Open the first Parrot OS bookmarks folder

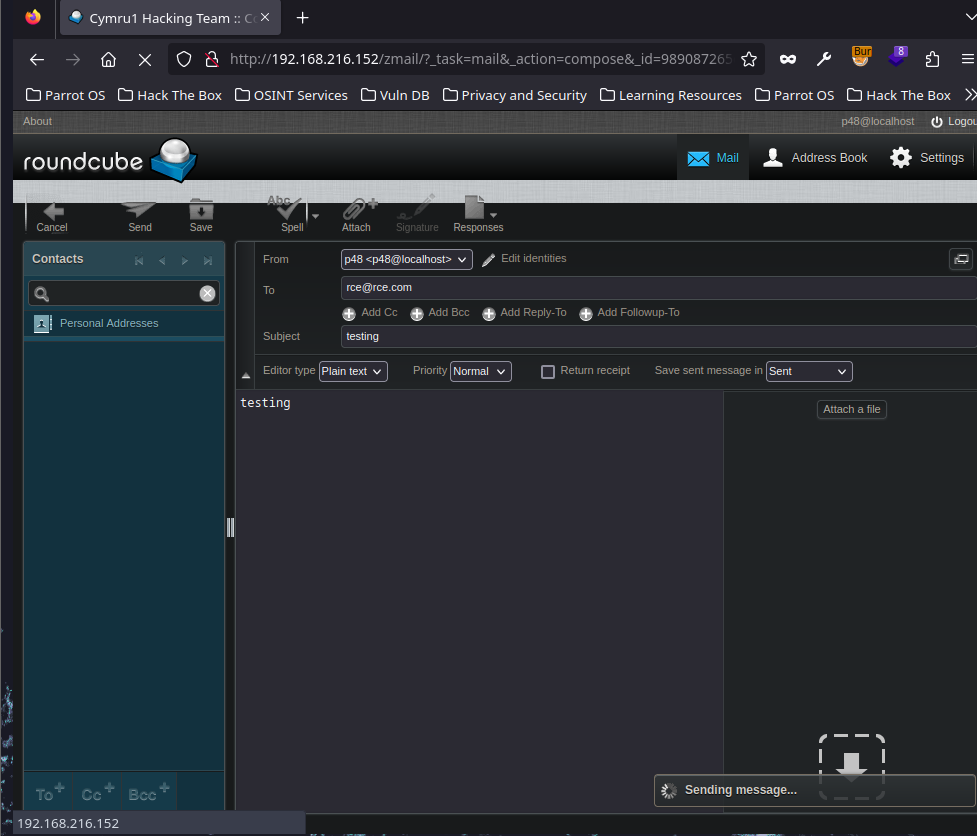click(x=65, y=95)
